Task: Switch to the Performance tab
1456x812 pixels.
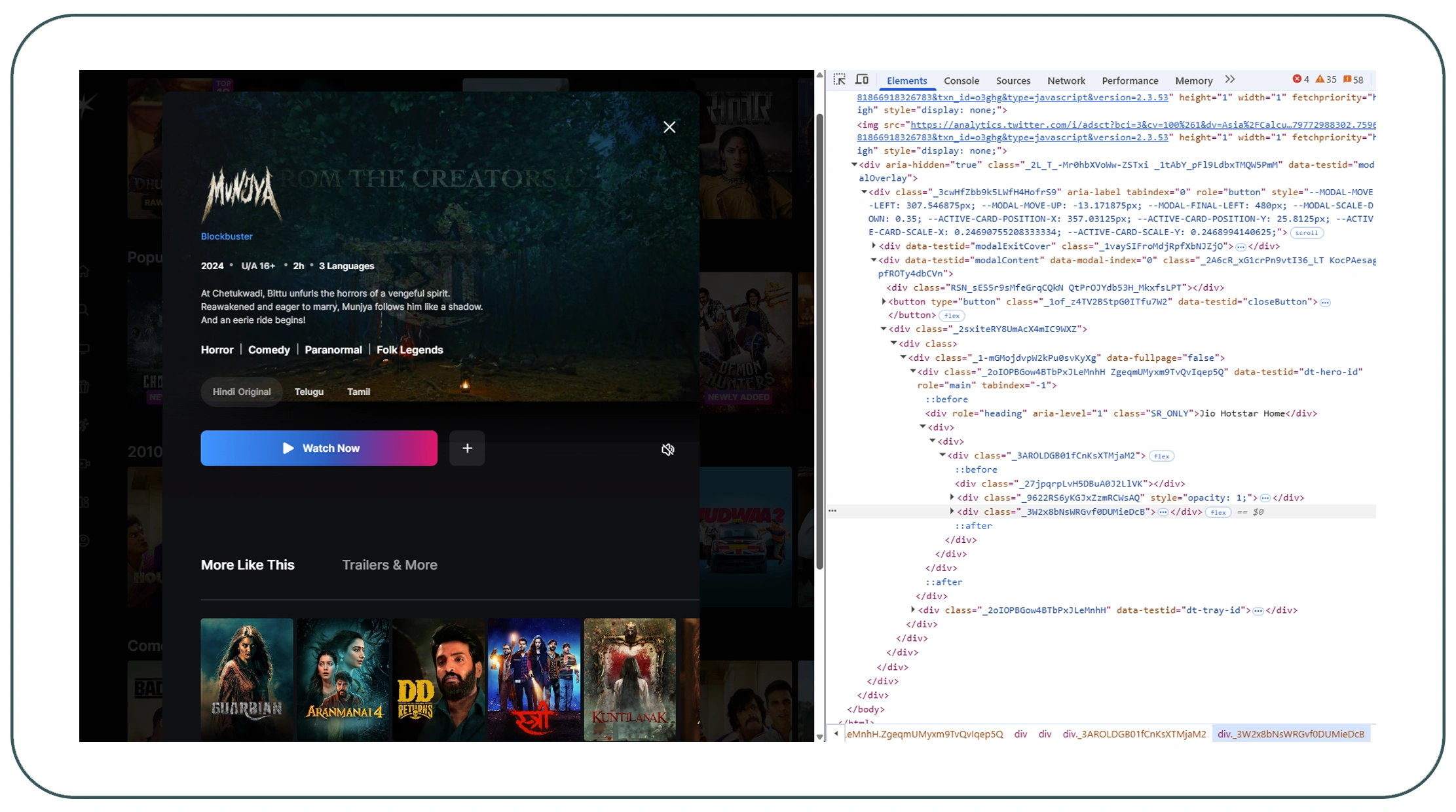Action: point(1130,81)
